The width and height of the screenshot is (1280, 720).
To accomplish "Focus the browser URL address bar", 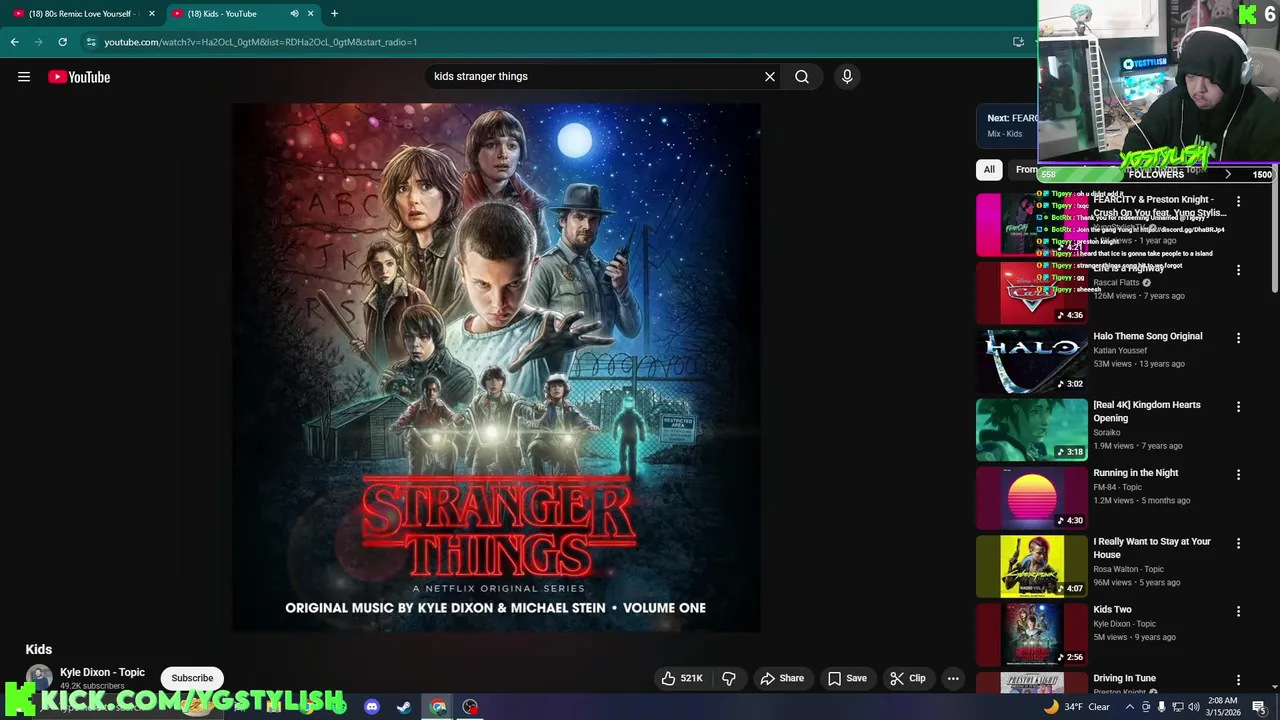I will (540, 42).
